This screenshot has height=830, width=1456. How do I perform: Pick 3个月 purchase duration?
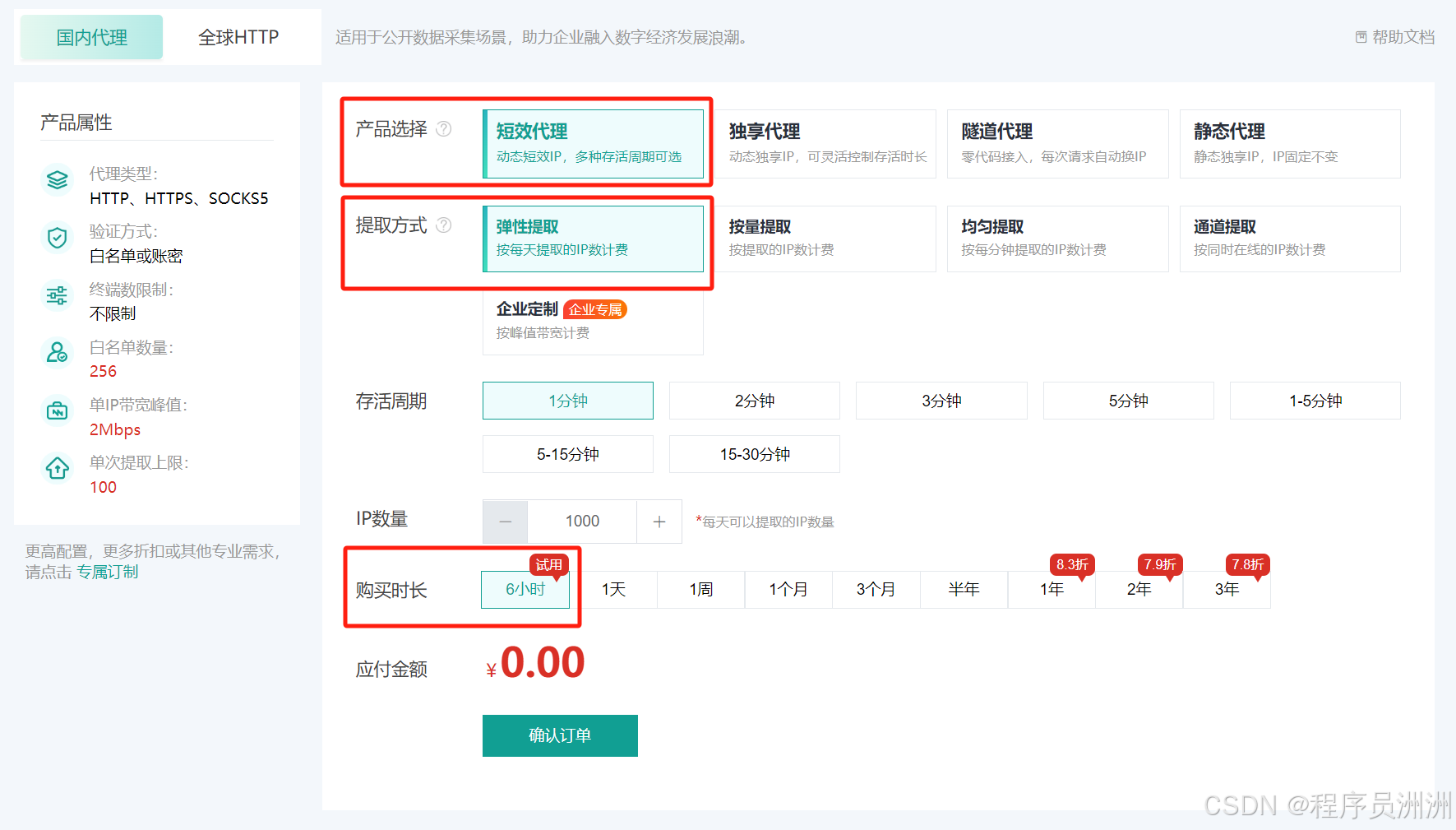tap(876, 590)
